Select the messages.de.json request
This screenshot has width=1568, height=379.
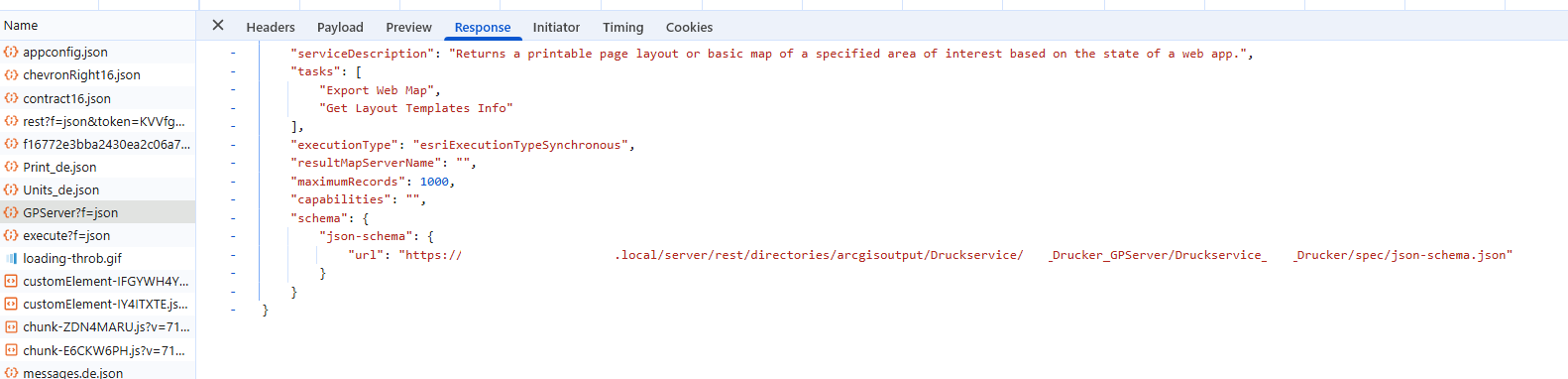(x=97, y=372)
